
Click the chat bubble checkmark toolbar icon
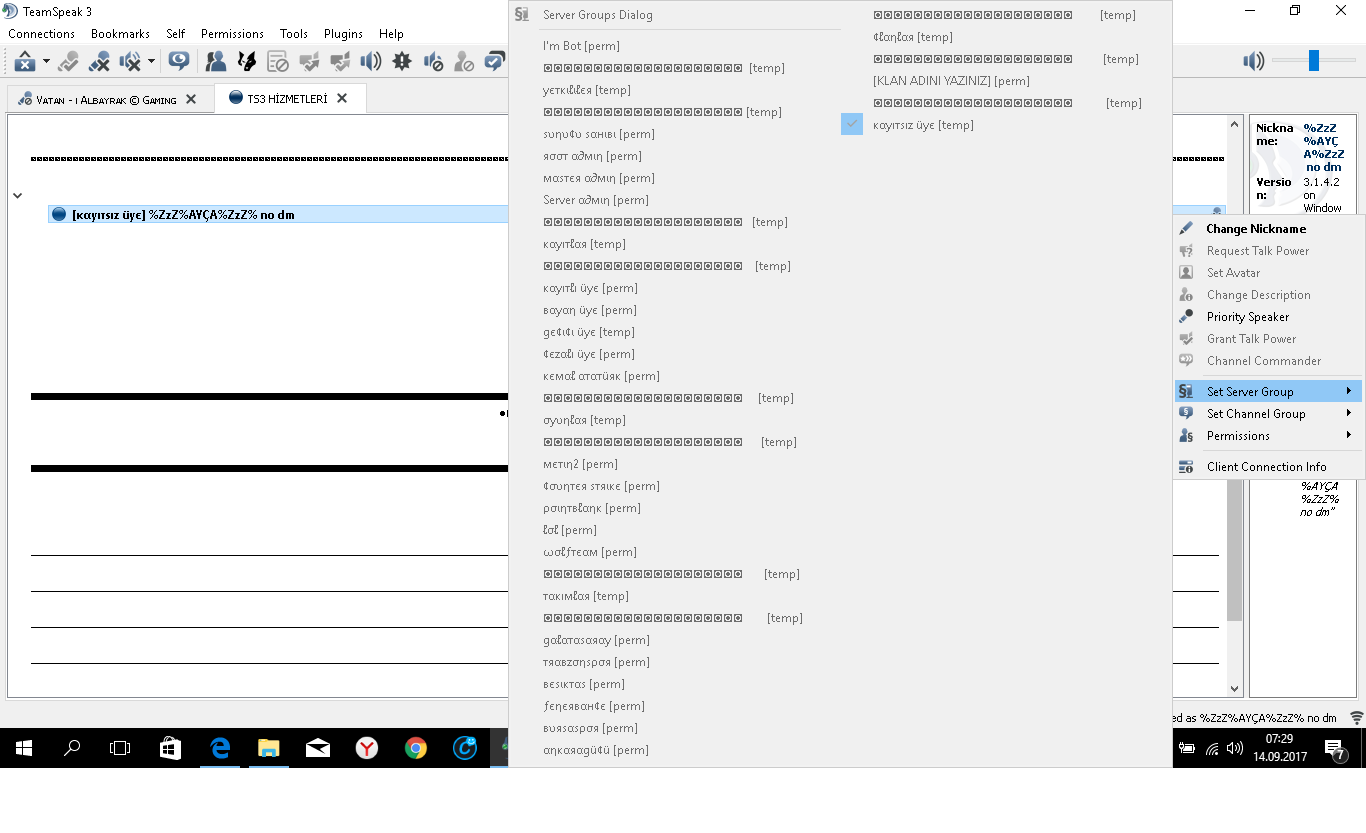pos(495,62)
